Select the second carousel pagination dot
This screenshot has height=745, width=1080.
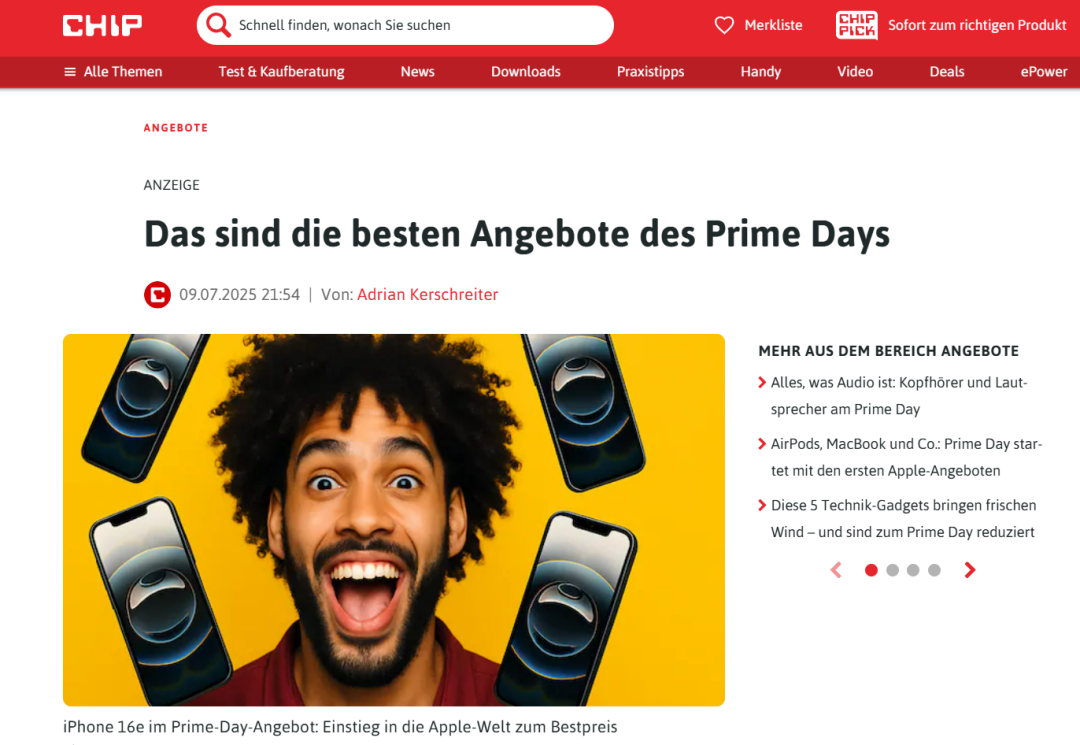[x=893, y=570]
